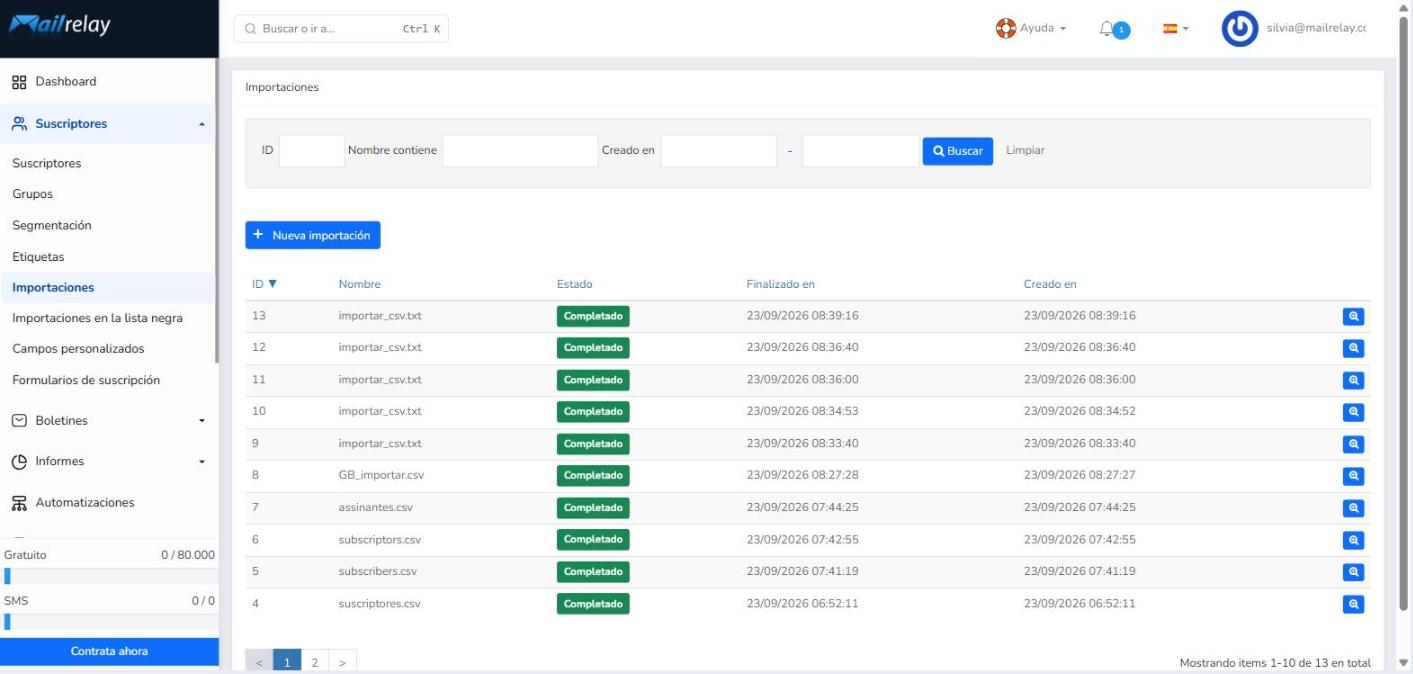1413x674 pixels.
Task: Click the Nueva importación button
Action: tap(313, 235)
